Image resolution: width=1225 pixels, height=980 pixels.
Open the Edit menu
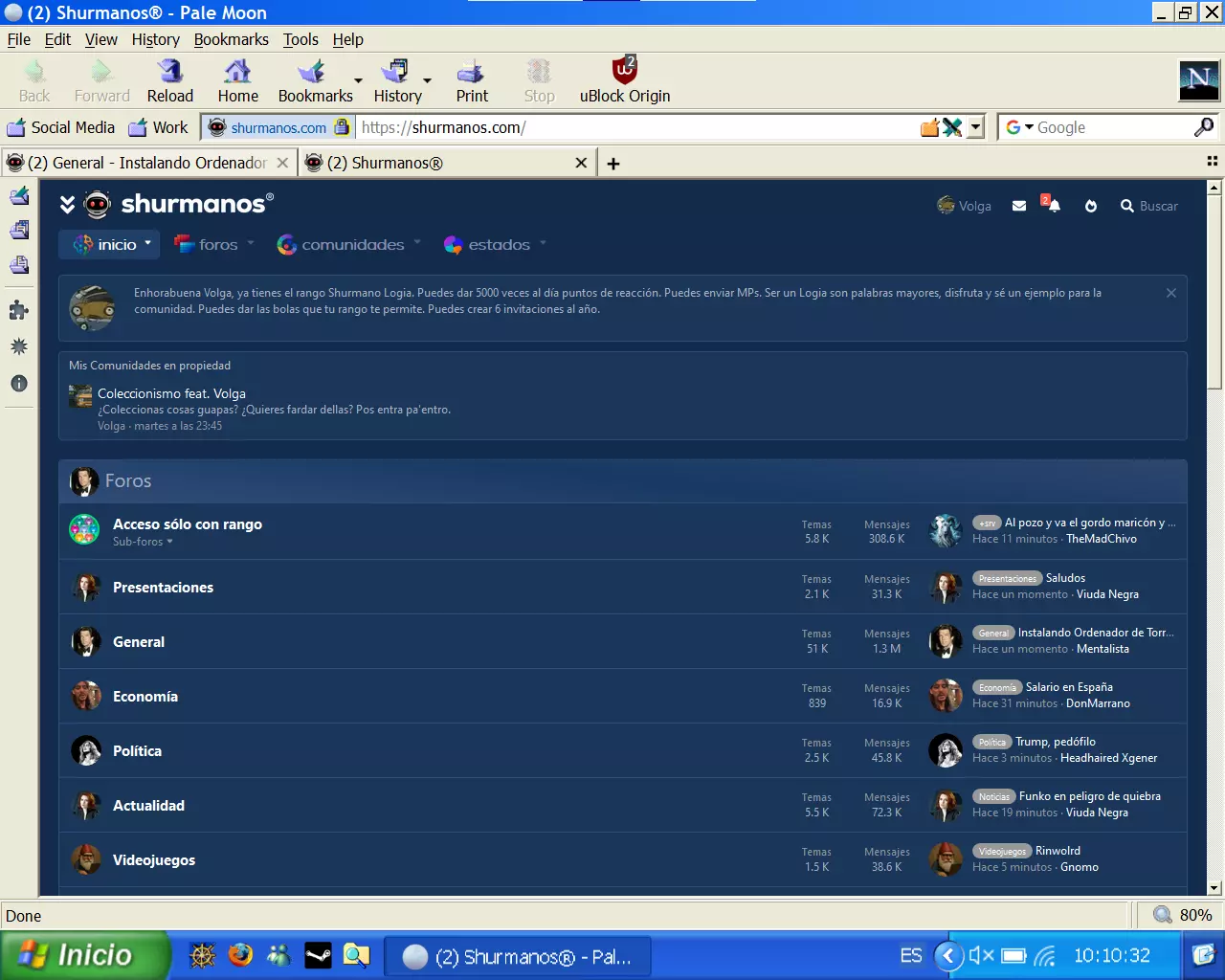[57, 39]
